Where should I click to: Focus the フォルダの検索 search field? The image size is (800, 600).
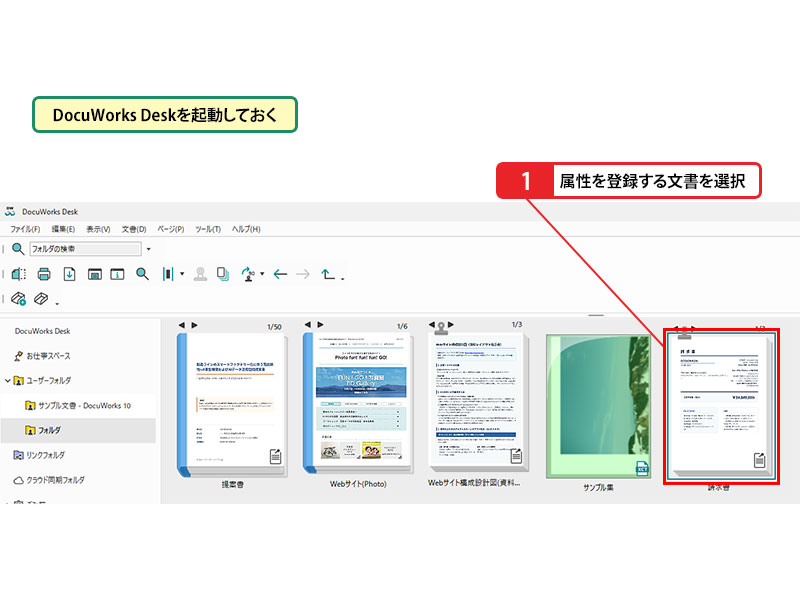[x=85, y=249]
